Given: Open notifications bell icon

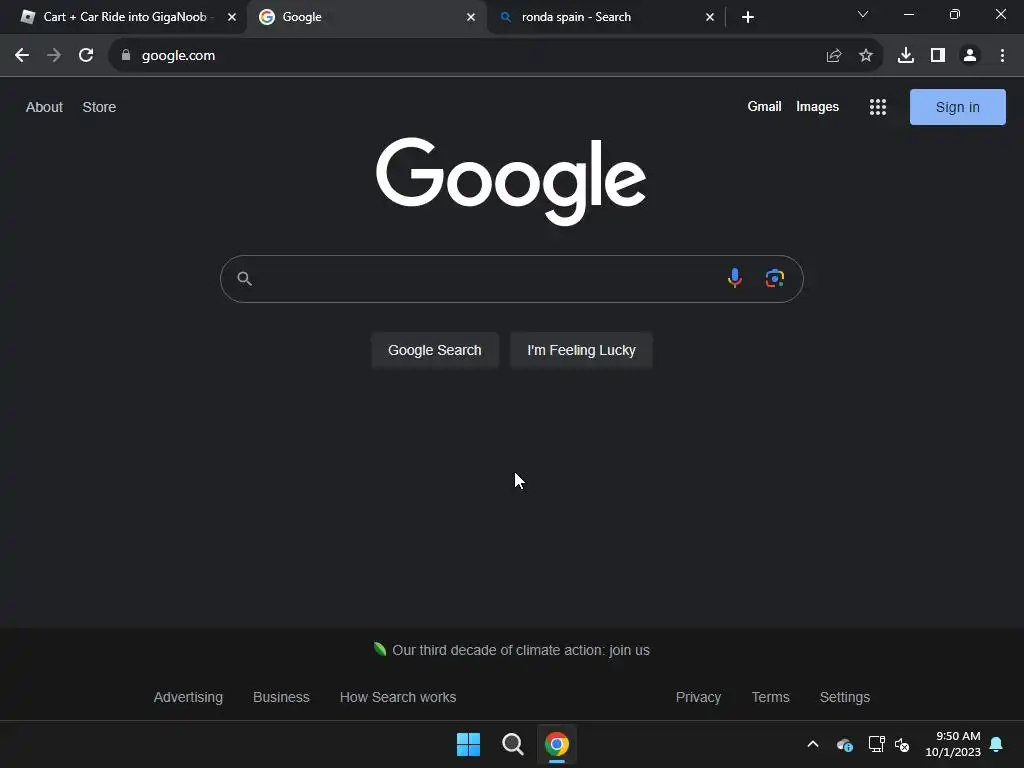Looking at the screenshot, I should pyautogui.click(x=997, y=744).
